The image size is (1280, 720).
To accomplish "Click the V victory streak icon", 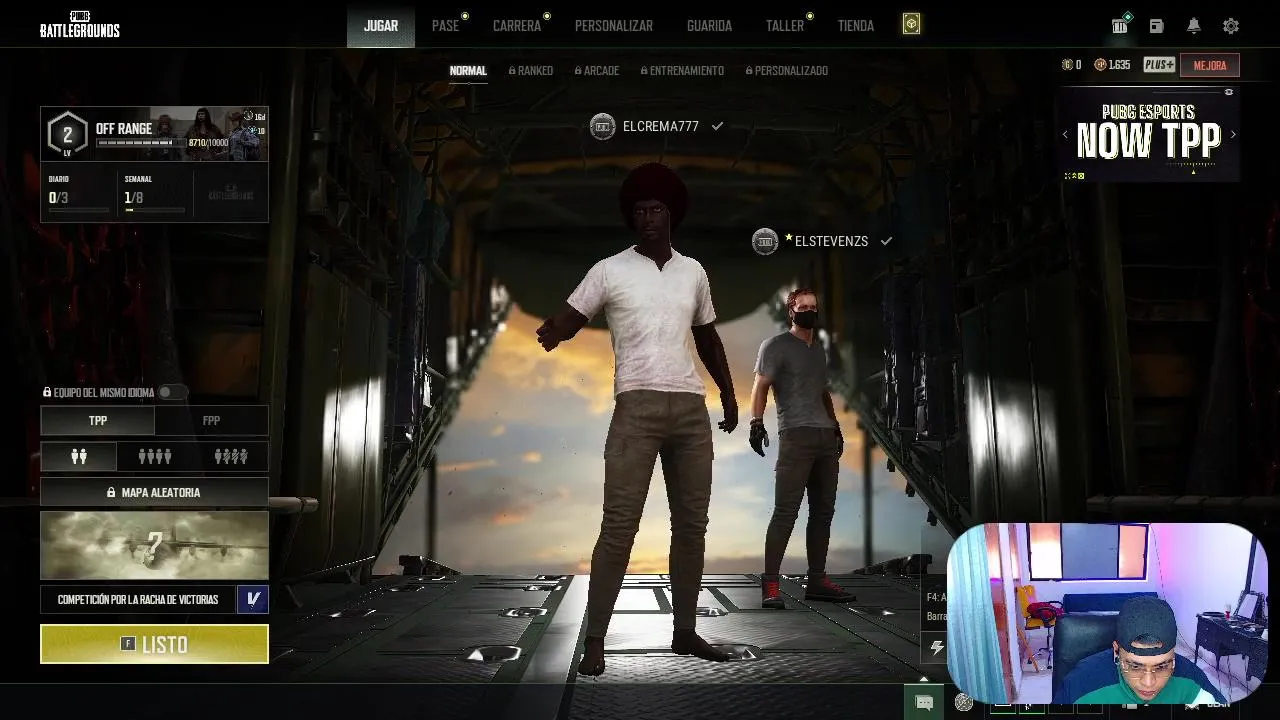I will point(253,600).
